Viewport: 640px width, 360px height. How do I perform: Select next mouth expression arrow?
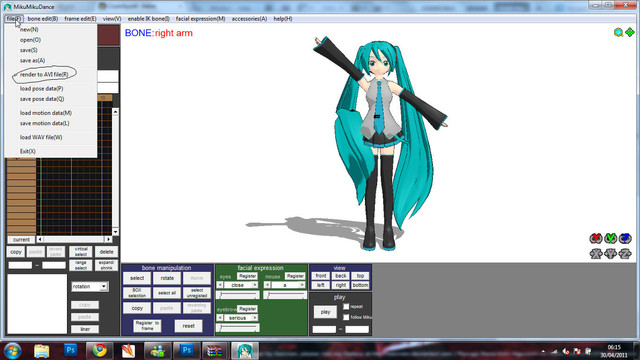[302, 285]
